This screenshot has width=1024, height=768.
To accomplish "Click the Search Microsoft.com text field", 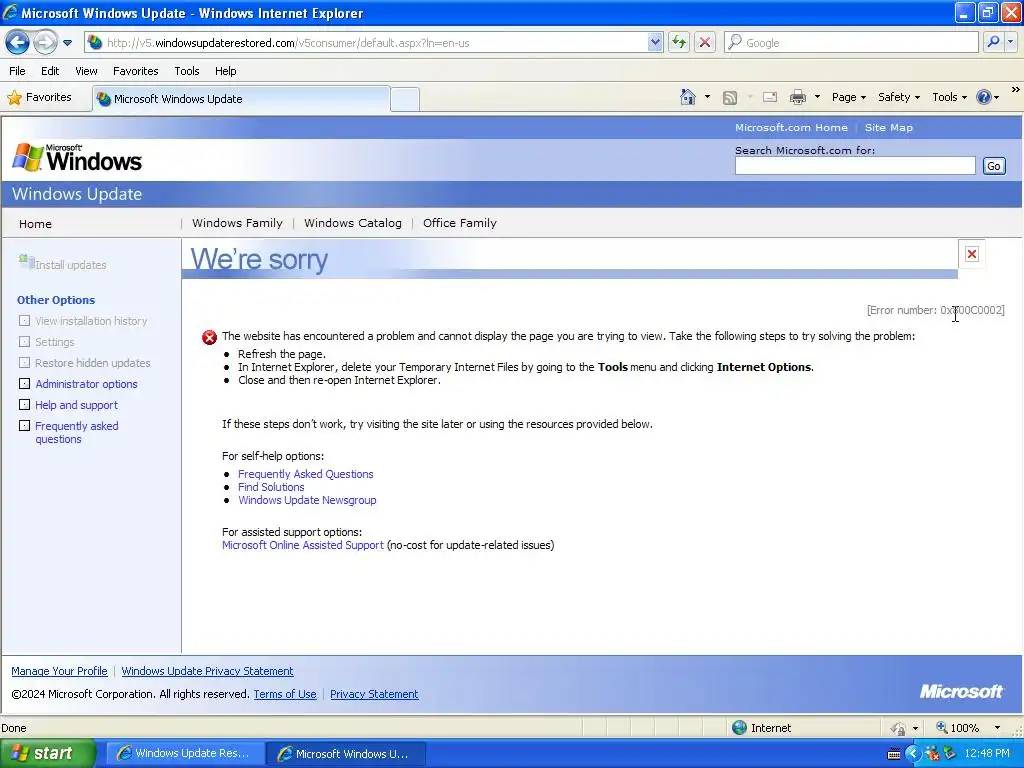I will point(855,166).
